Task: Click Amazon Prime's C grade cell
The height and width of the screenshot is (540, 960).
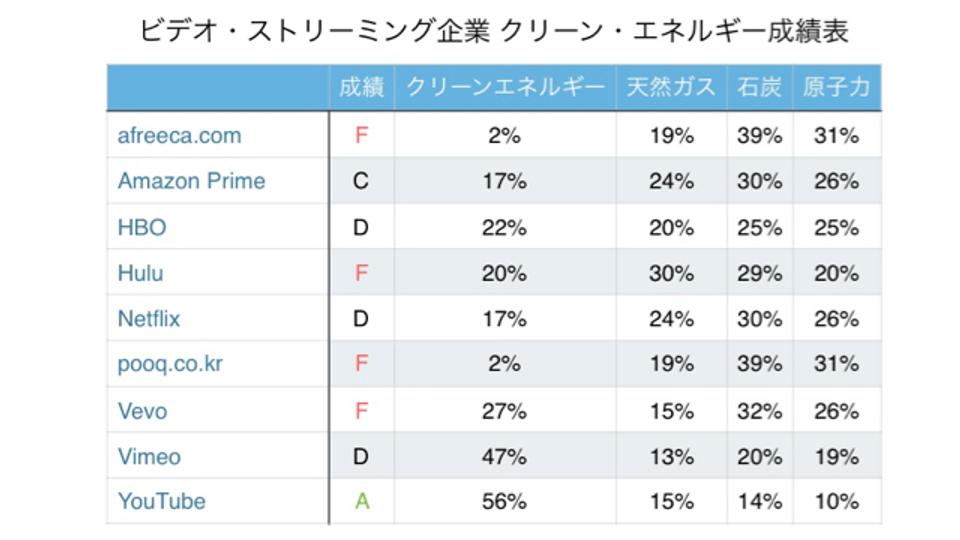Action: (x=361, y=181)
